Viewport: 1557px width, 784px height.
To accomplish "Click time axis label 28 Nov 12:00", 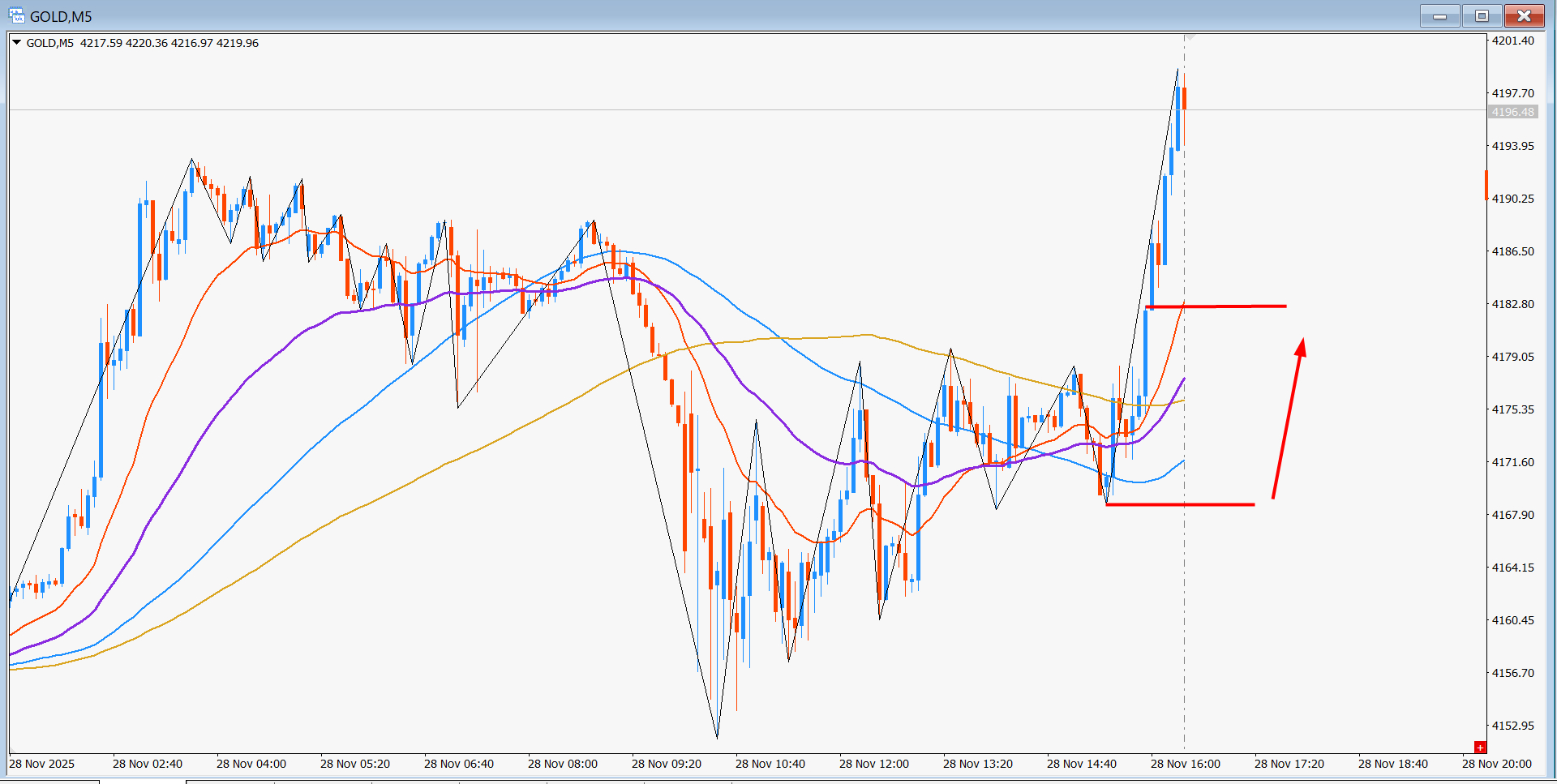I will tap(874, 764).
